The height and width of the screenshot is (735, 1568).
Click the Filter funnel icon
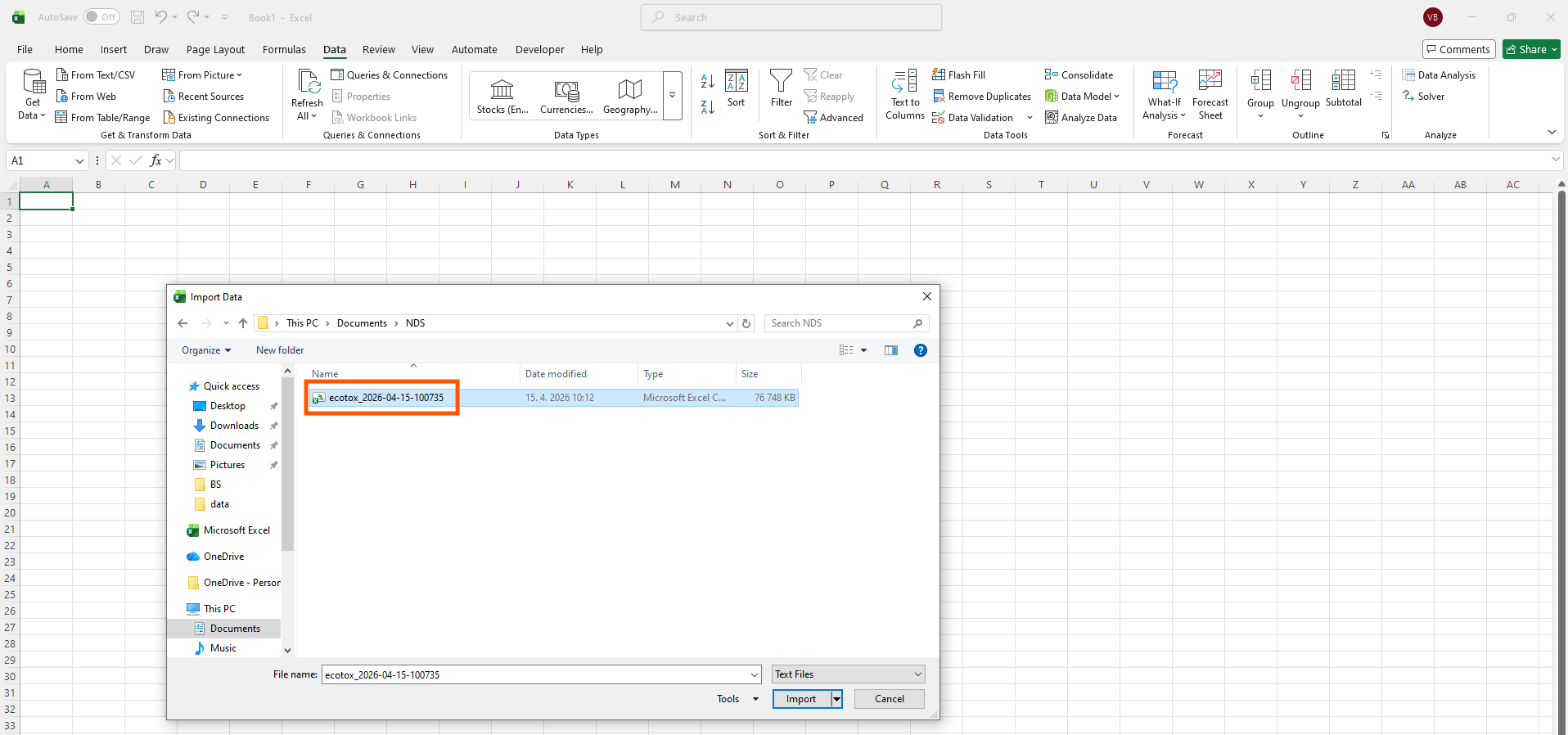pos(781,82)
